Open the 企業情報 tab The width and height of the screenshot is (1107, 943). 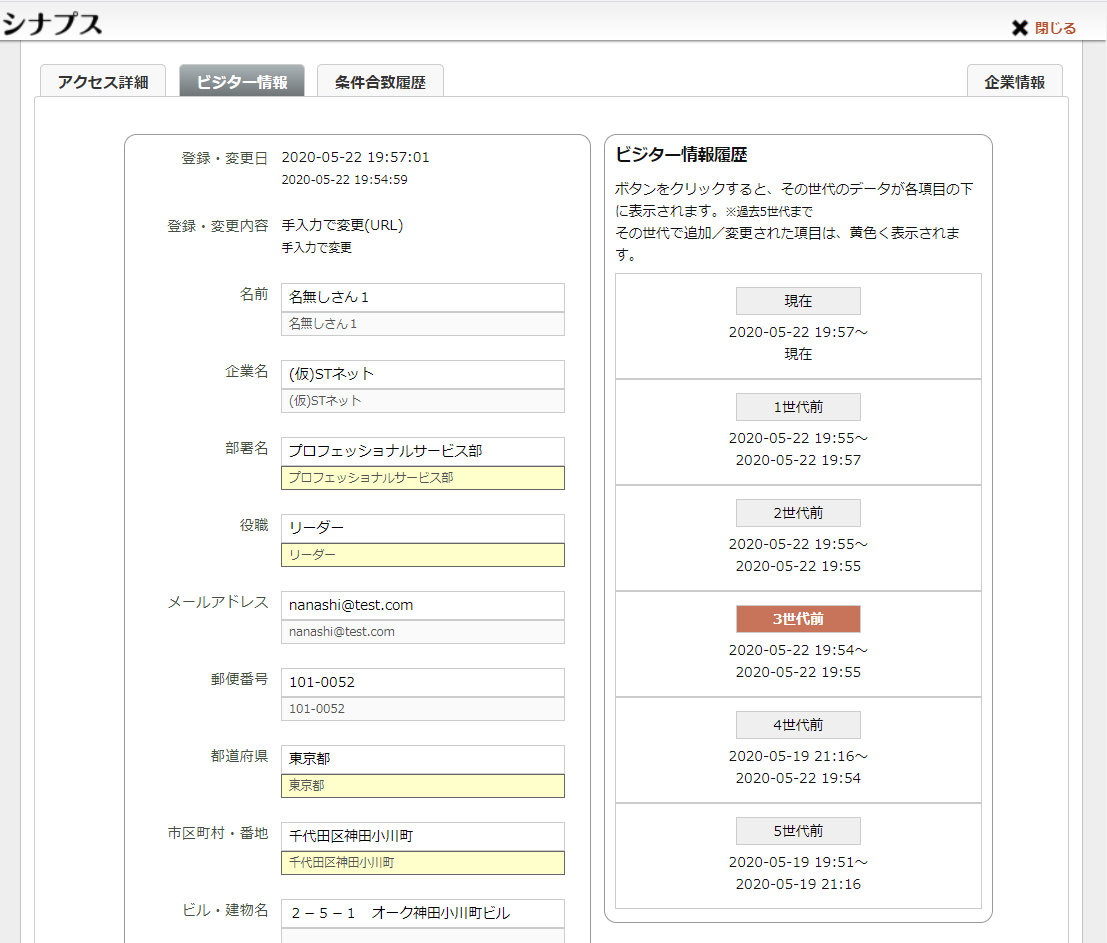click(1014, 82)
